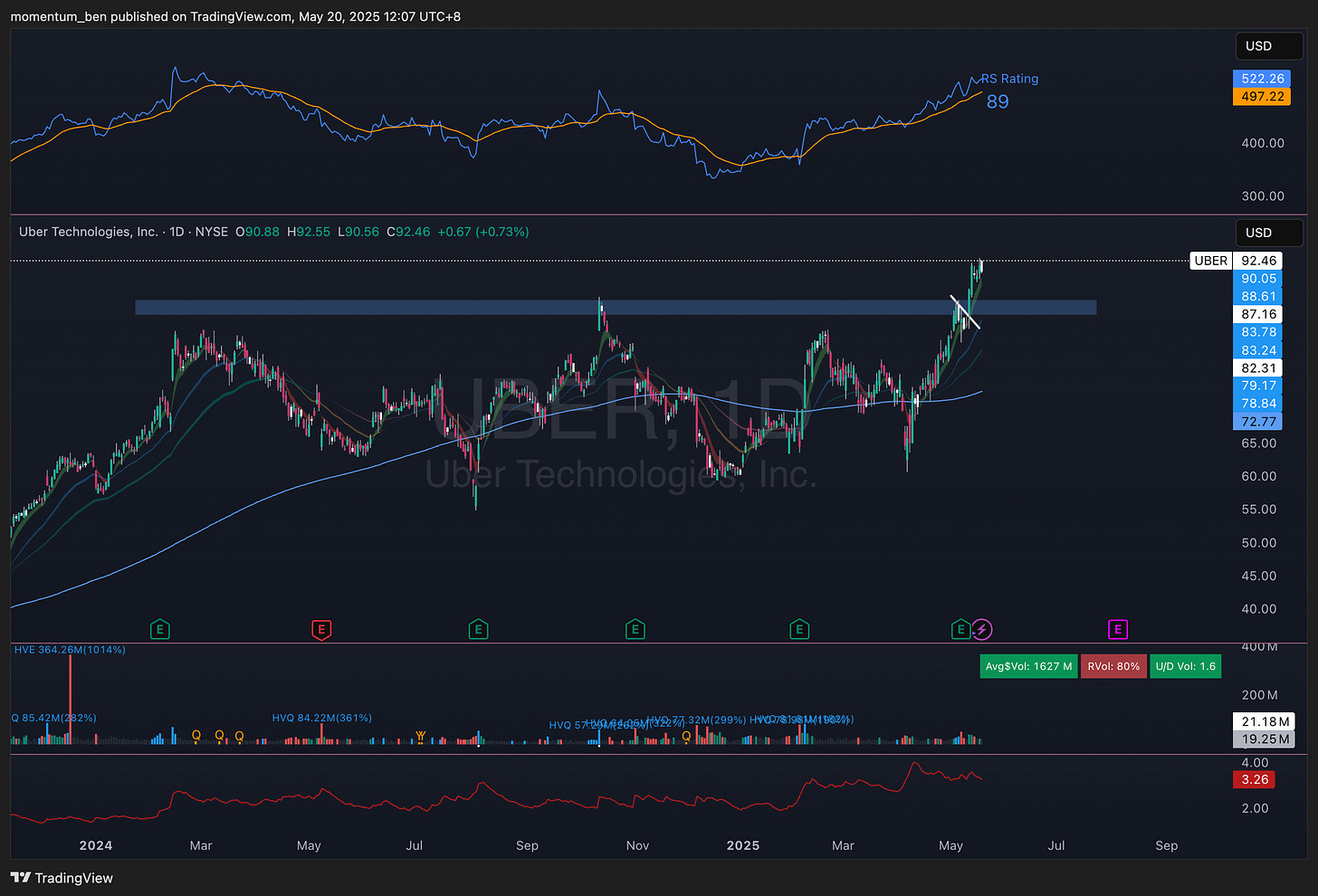
Task: Click the red earnings marker near May 2024
Action: tap(320, 629)
